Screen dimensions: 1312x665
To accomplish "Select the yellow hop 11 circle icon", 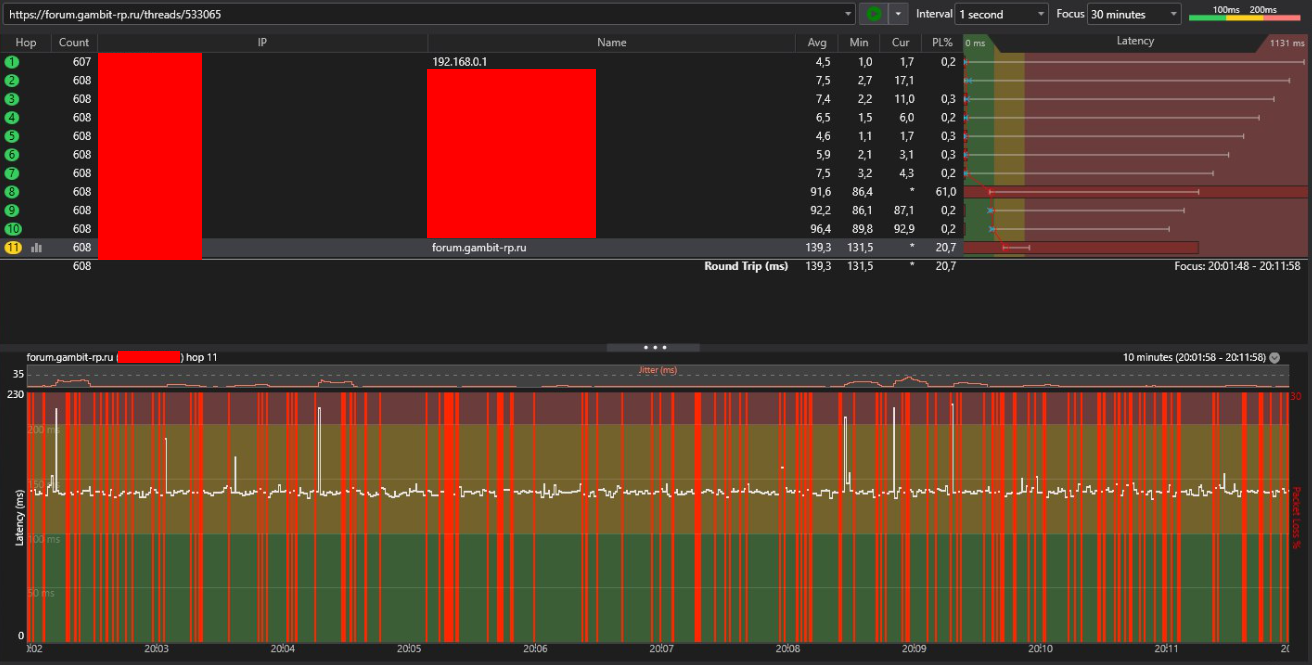I will pyautogui.click(x=12, y=247).
